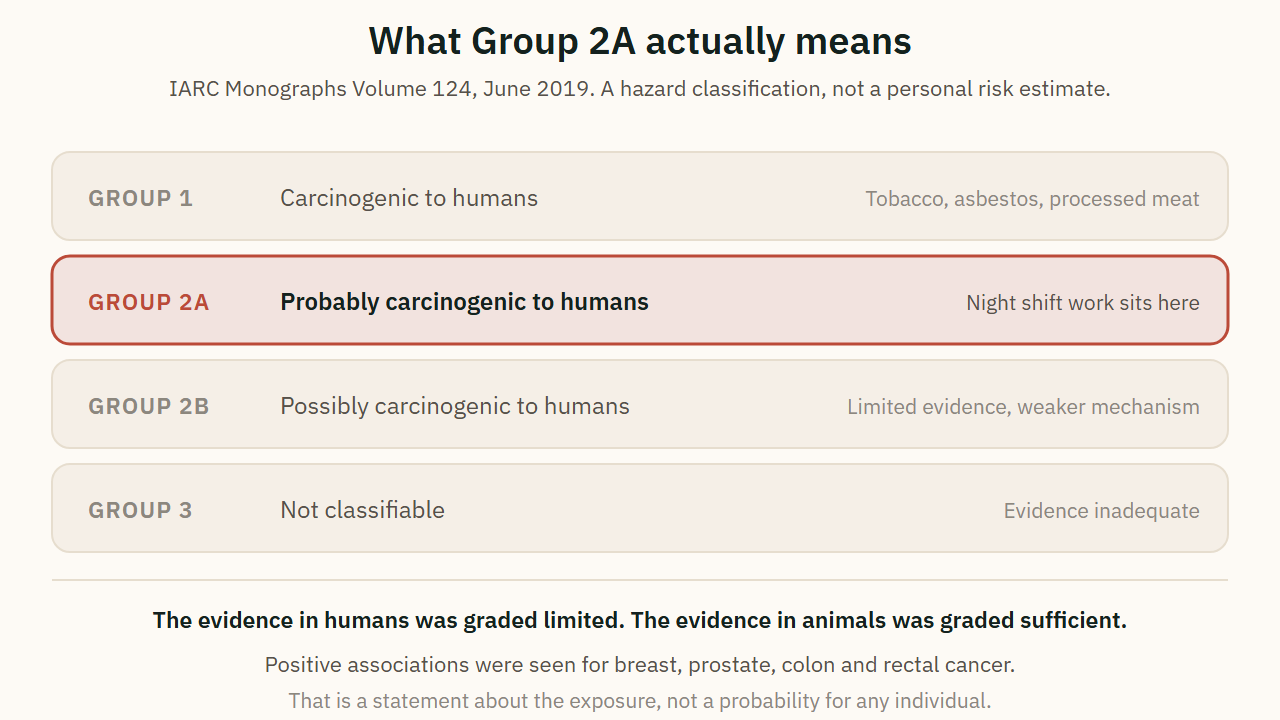
Task: Click the positive associations cancer sentence
Action: (640, 664)
